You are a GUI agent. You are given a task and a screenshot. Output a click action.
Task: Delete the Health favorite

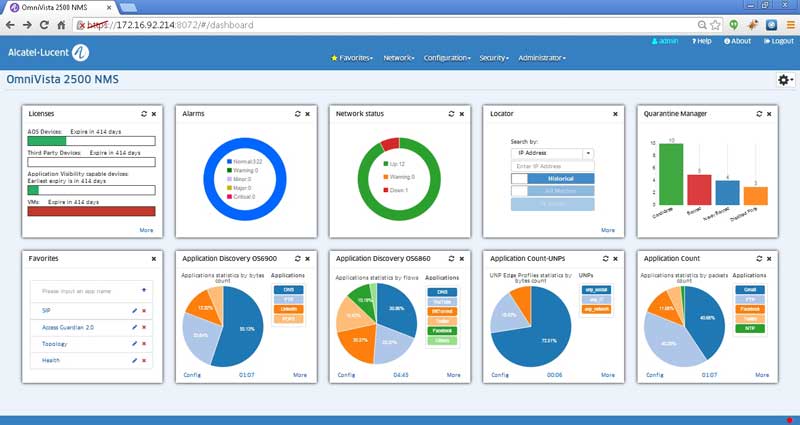[x=144, y=360]
